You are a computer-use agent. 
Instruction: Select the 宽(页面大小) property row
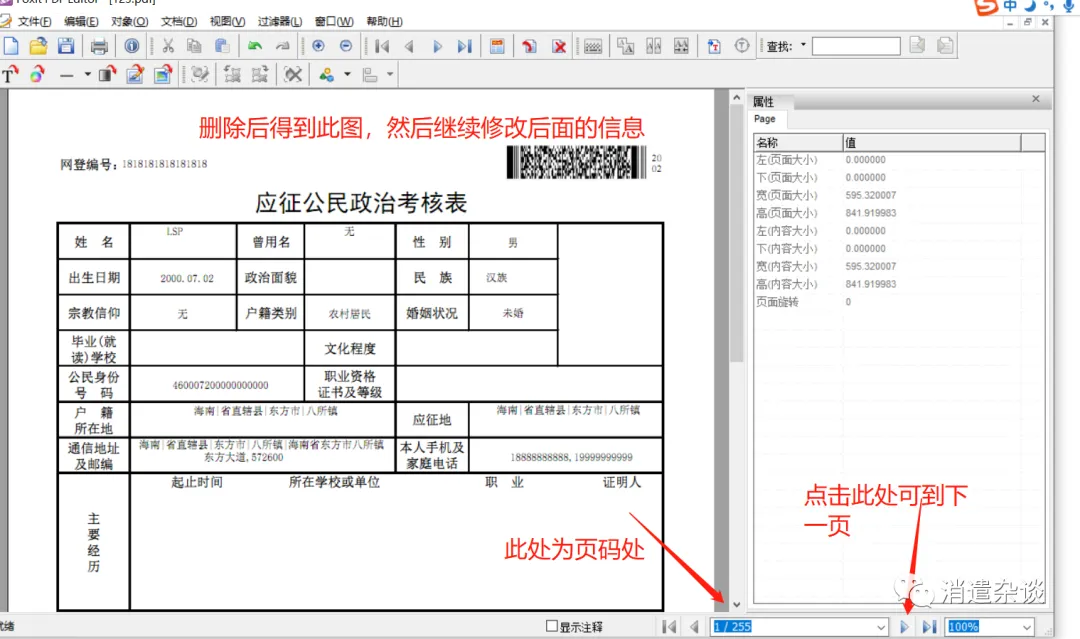(x=899, y=196)
